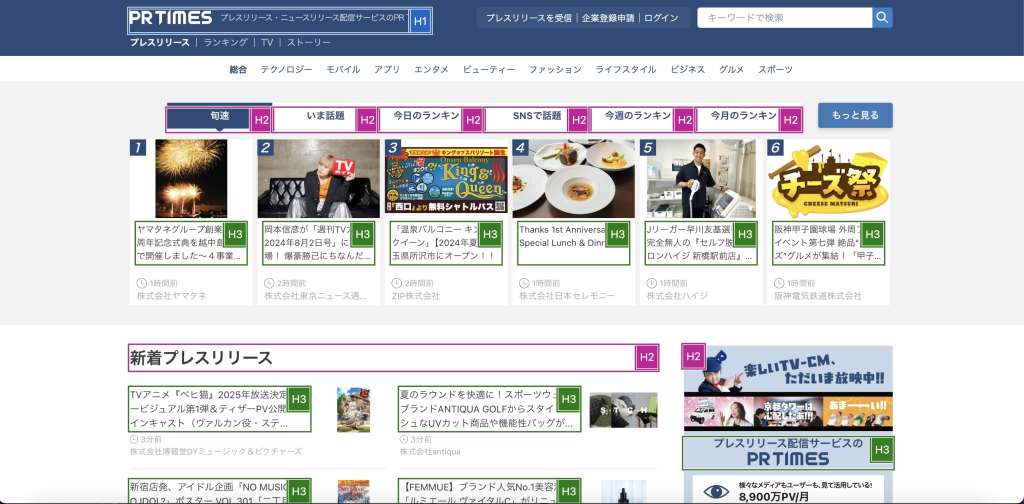The width and height of the screenshot is (1024, 504).
Task: Focus the キーワードで検索 search field
Action: click(x=784, y=18)
